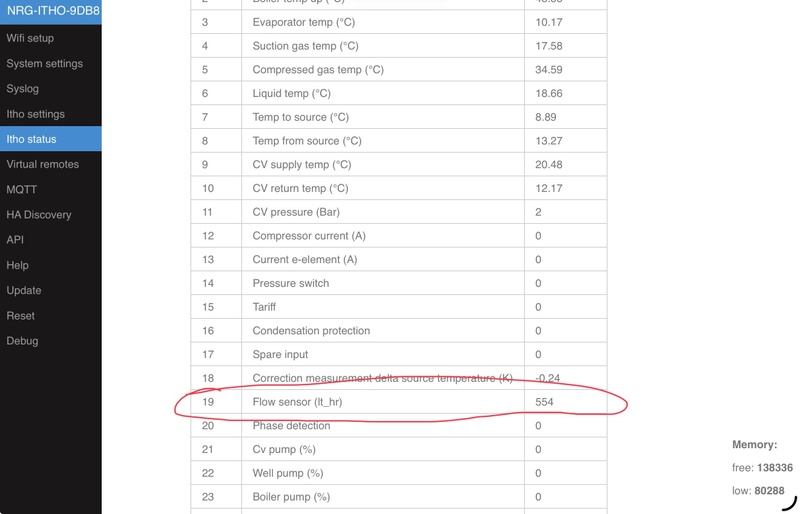Open the API menu entry
800x514 pixels.
15,240
